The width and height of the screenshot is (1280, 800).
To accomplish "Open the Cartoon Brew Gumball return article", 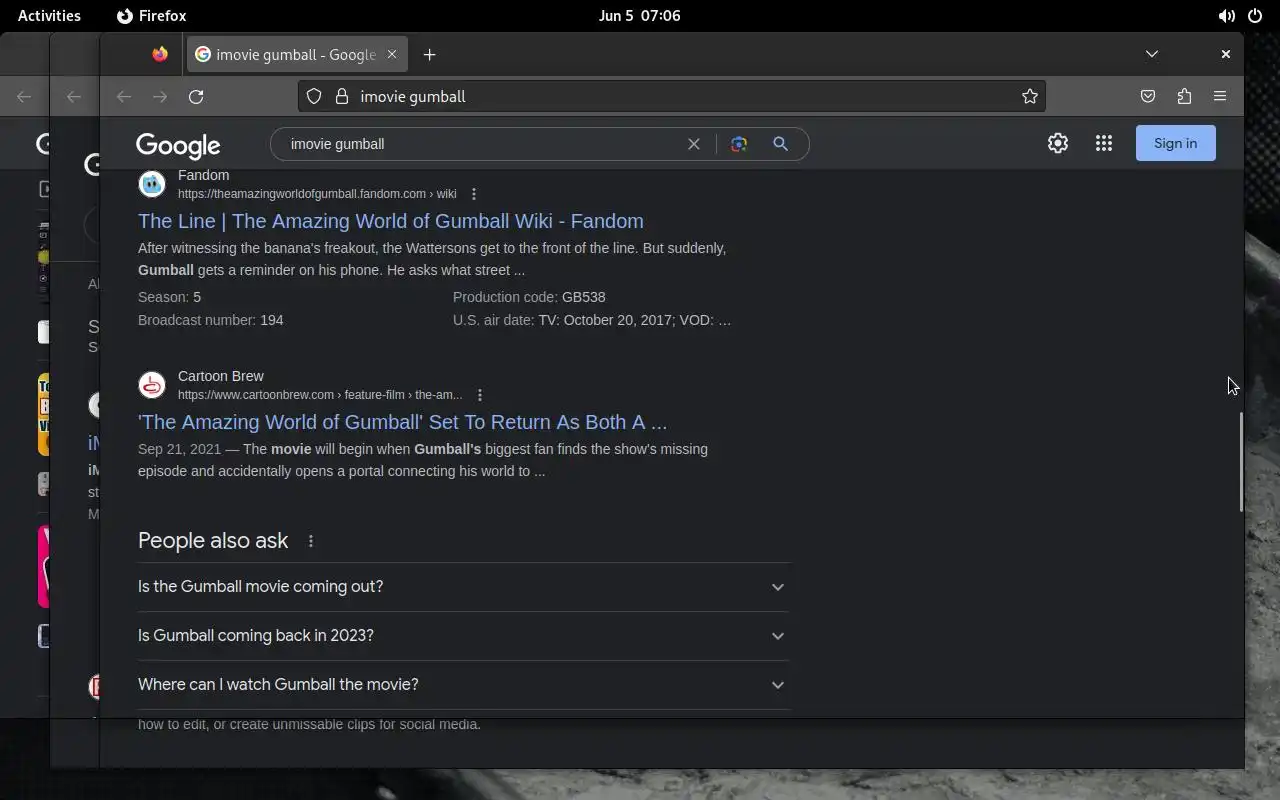I will pyautogui.click(x=402, y=422).
